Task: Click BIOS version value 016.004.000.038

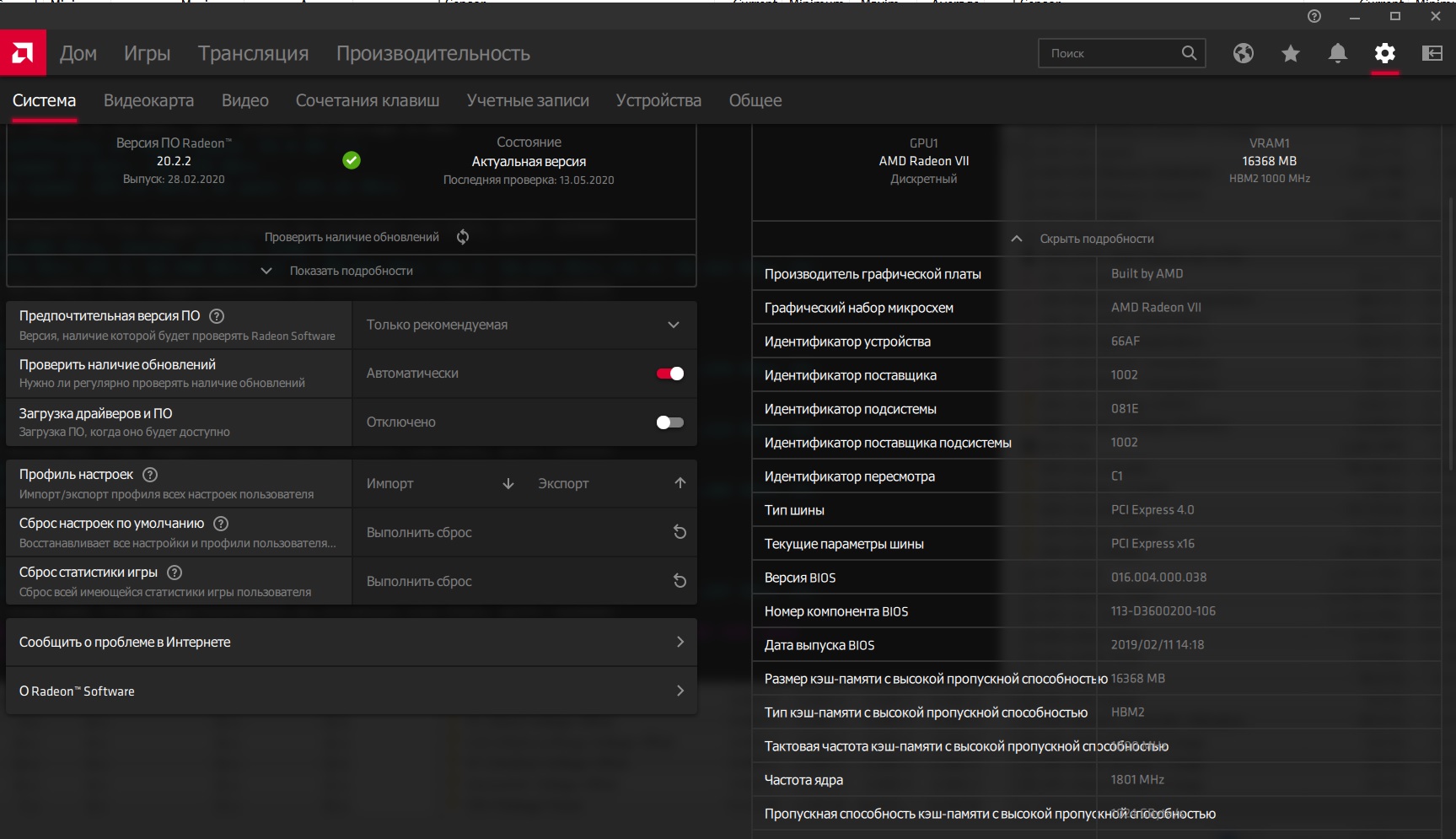Action: click(x=1158, y=578)
